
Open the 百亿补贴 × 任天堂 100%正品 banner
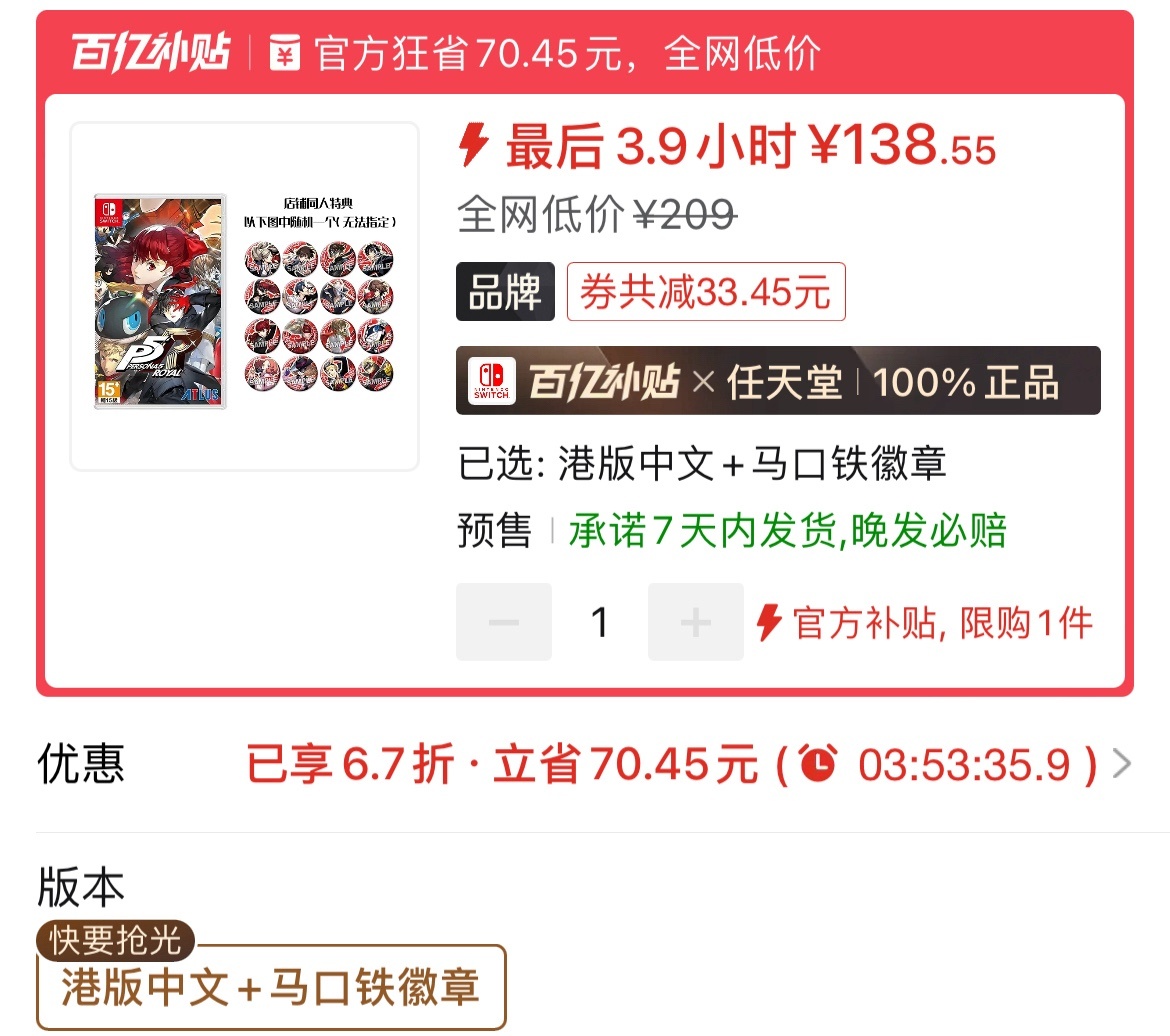(x=778, y=381)
